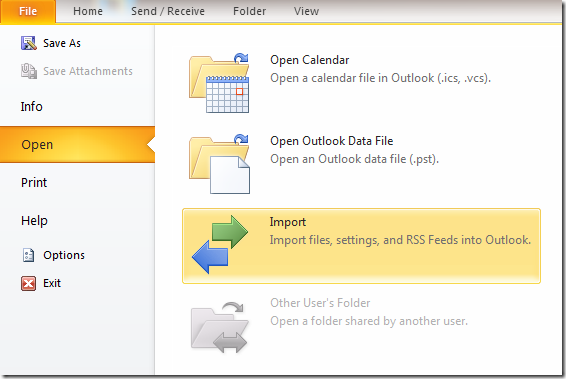Switch to the Home ribbon tab
Viewport: 566px width, 379px height.
point(88,11)
